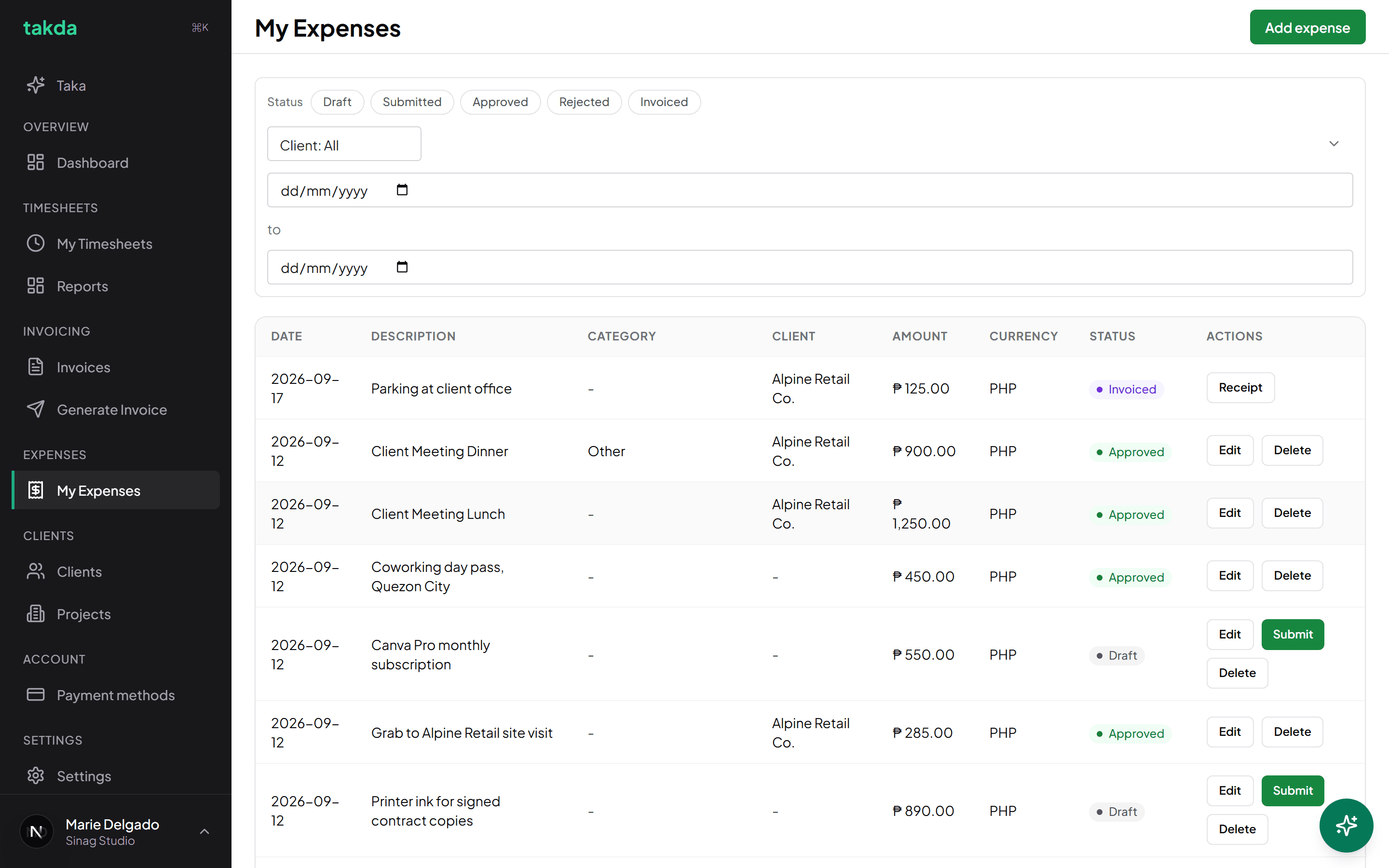This screenshot has height=868, width=1389.
Task: Click the end date input field
Action: tap(810, 267)
